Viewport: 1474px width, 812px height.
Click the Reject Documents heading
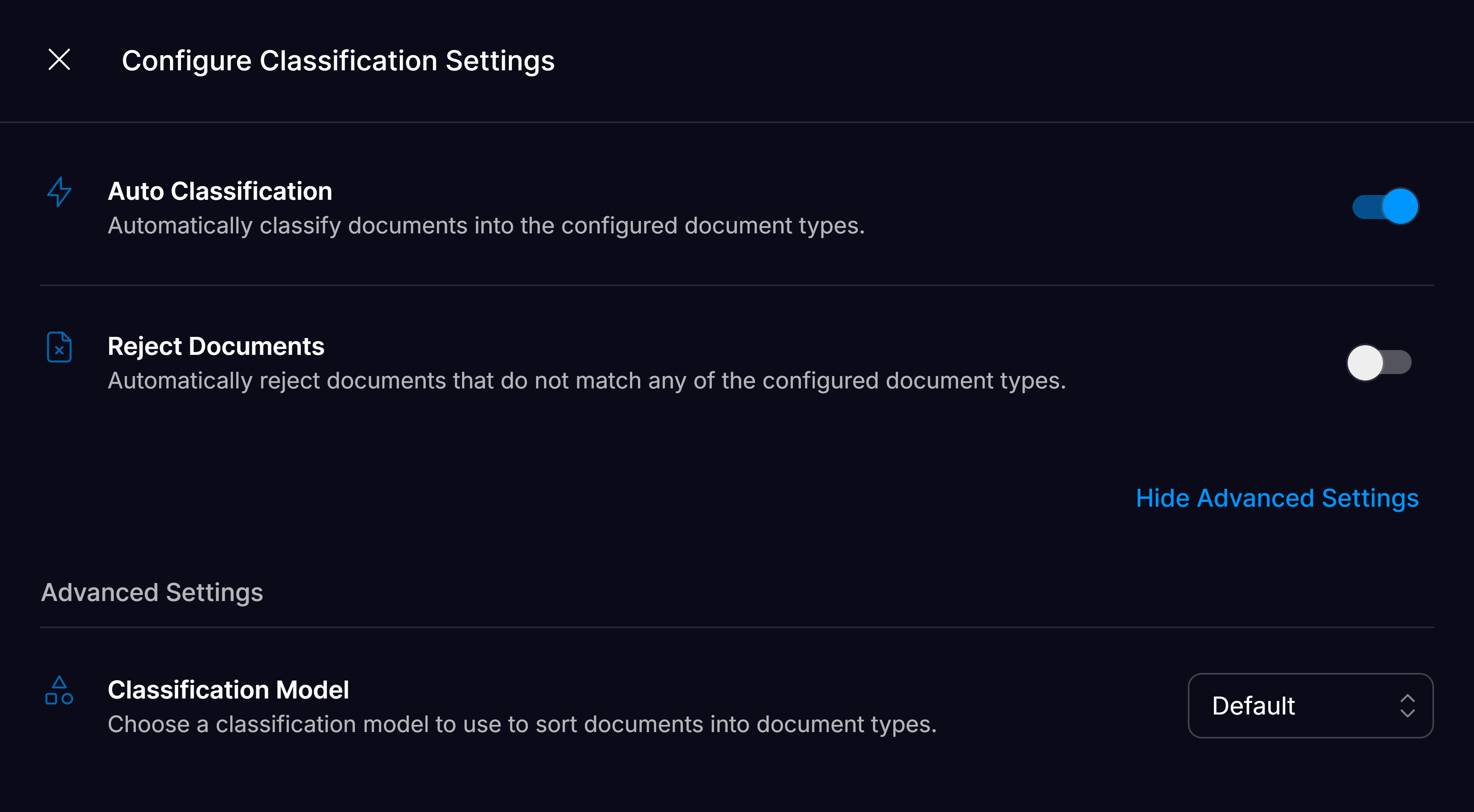pos(216,346)
